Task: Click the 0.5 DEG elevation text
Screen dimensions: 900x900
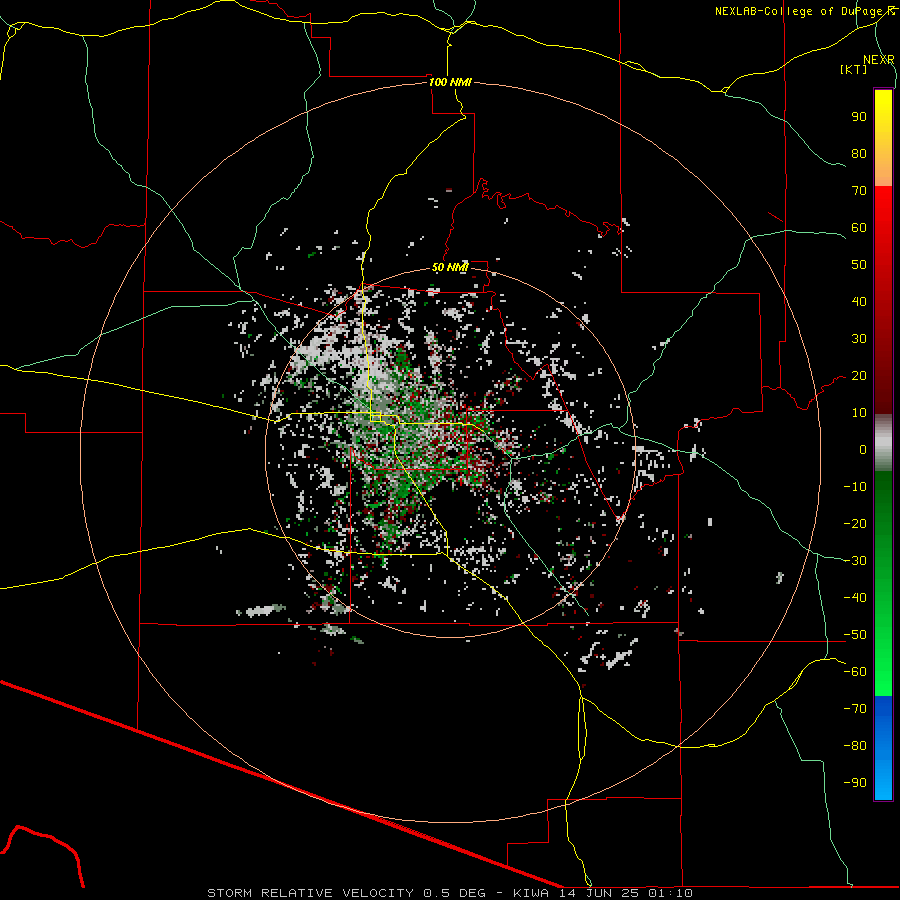Action: [x=454, y=893]
